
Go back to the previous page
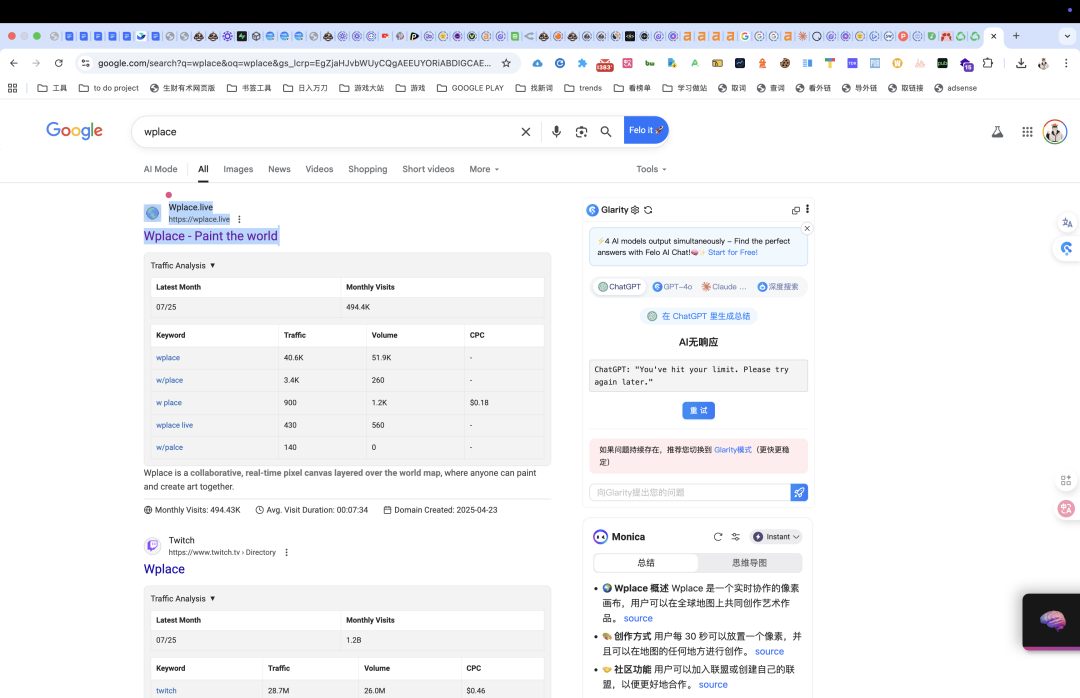14,63
